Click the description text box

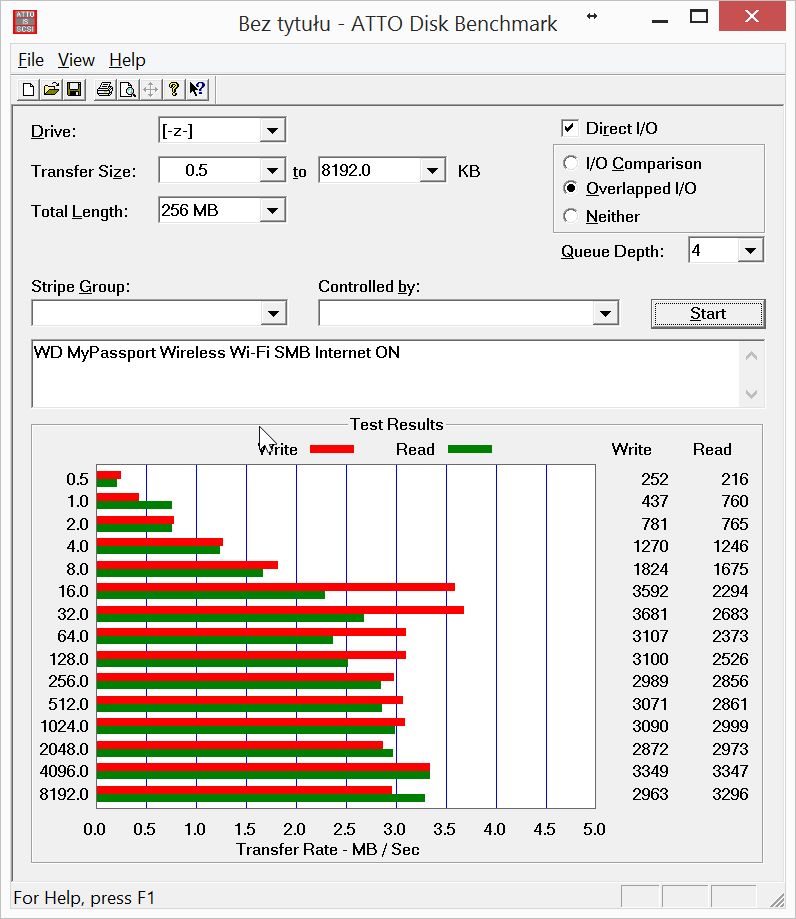click(x=385, y=374)
